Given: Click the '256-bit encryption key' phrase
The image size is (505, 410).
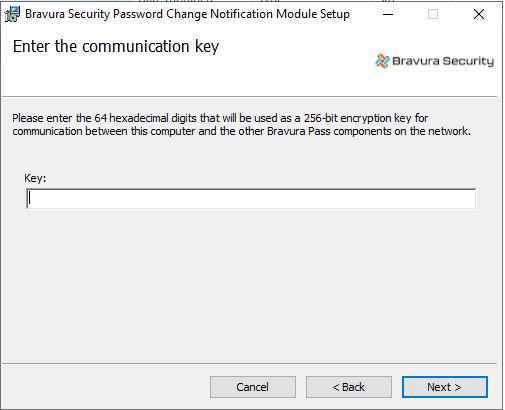Looking at the screenshot, I should pyautogui.click(x=357, y=118).
